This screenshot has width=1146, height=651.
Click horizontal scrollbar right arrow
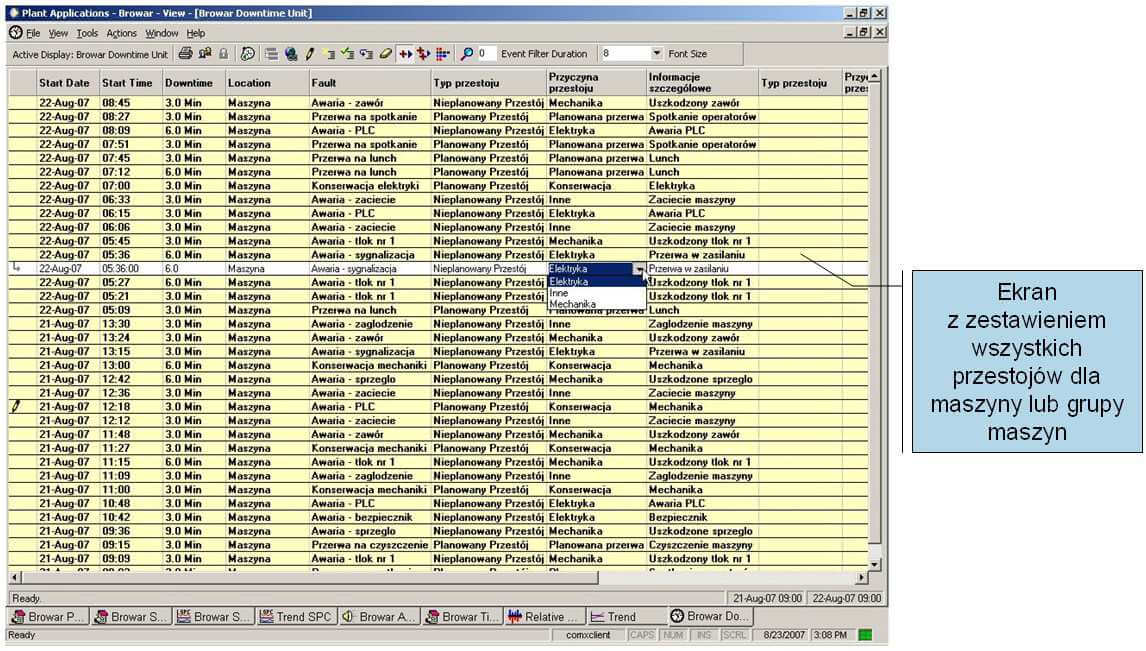pos(861,577)
